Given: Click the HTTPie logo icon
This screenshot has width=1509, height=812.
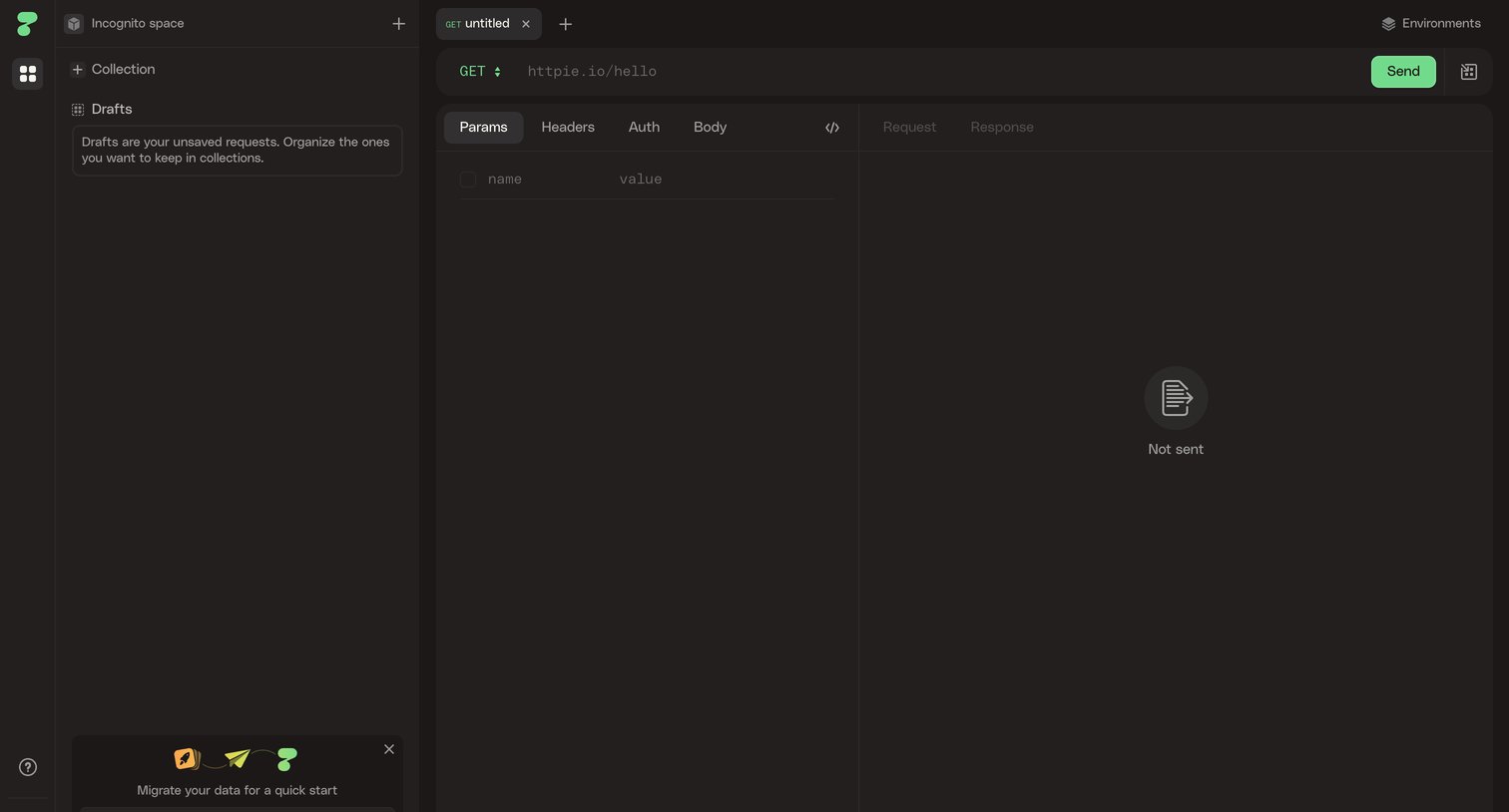Looking at the screenshot, I should 27,23.
